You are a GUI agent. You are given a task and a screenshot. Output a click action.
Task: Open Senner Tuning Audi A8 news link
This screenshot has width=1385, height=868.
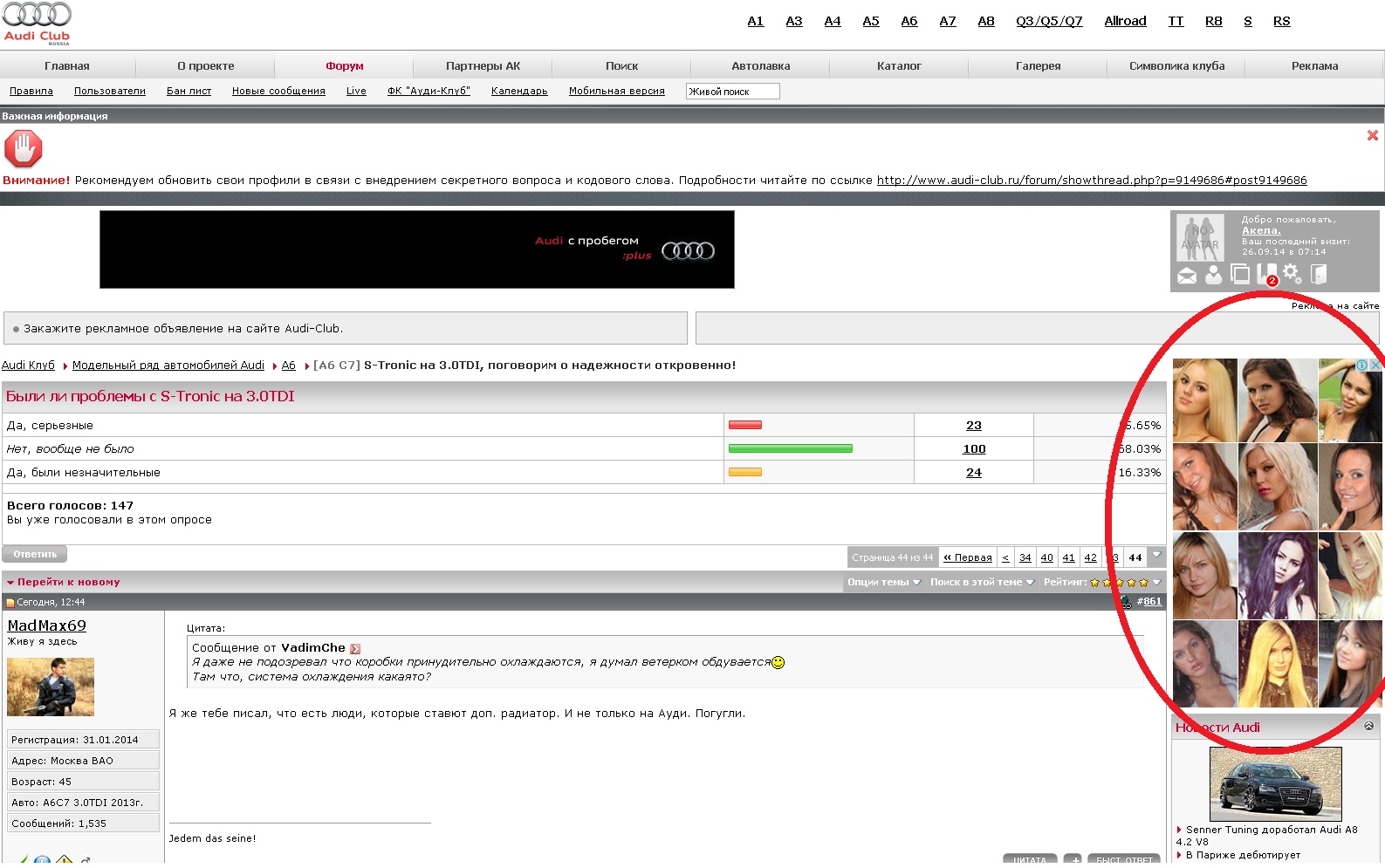coord(1266,836)
